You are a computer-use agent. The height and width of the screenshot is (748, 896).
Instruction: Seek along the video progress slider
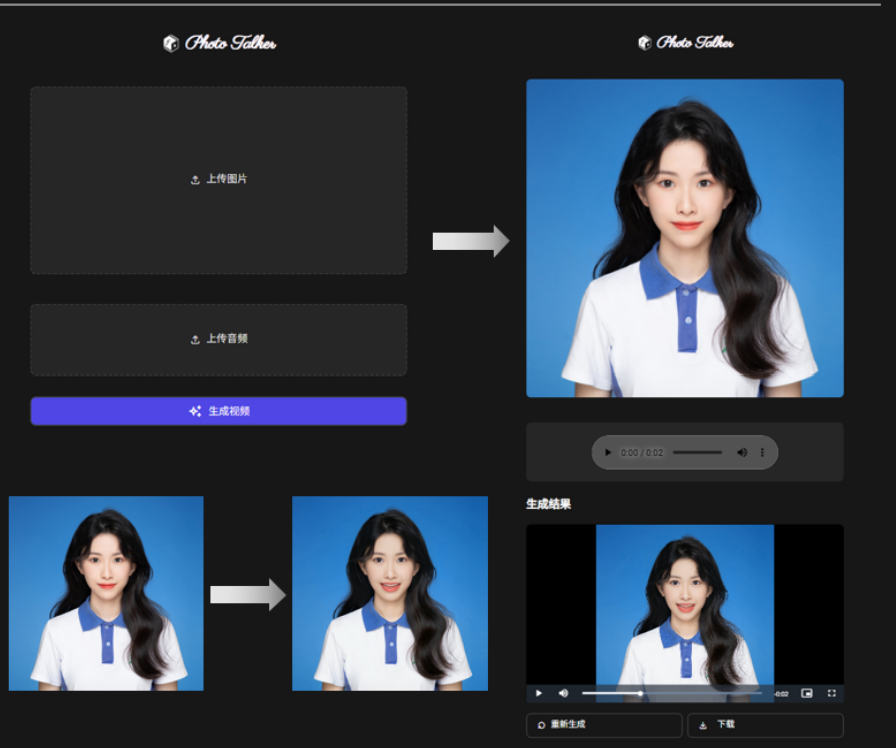point(671,693)
